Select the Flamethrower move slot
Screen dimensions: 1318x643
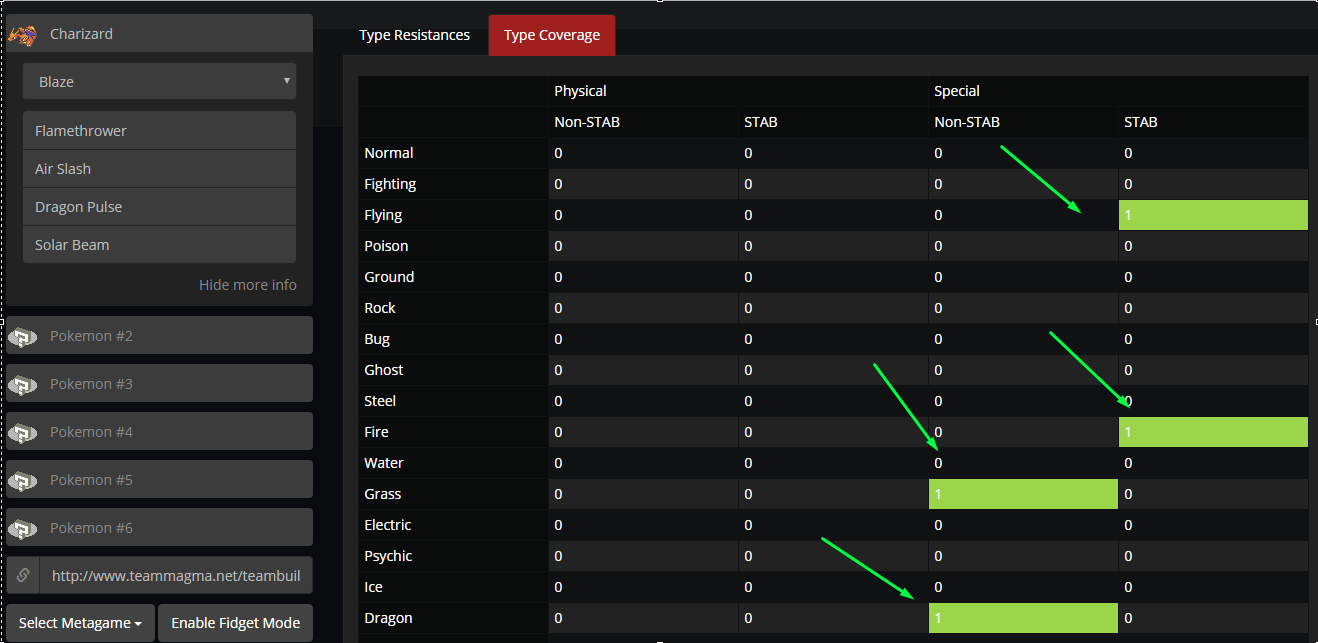point(159,131)
